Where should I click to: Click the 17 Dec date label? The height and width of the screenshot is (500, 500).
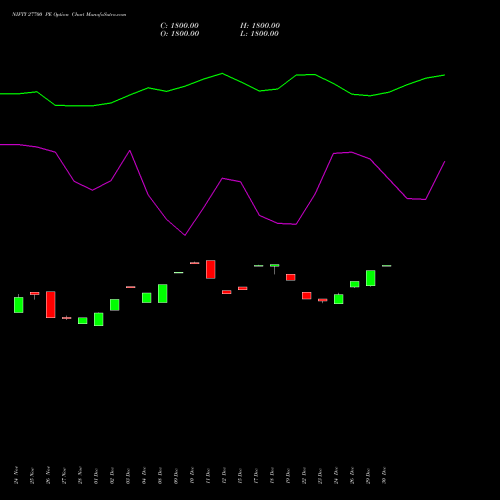pyautogui.click(x=256, y=475)
